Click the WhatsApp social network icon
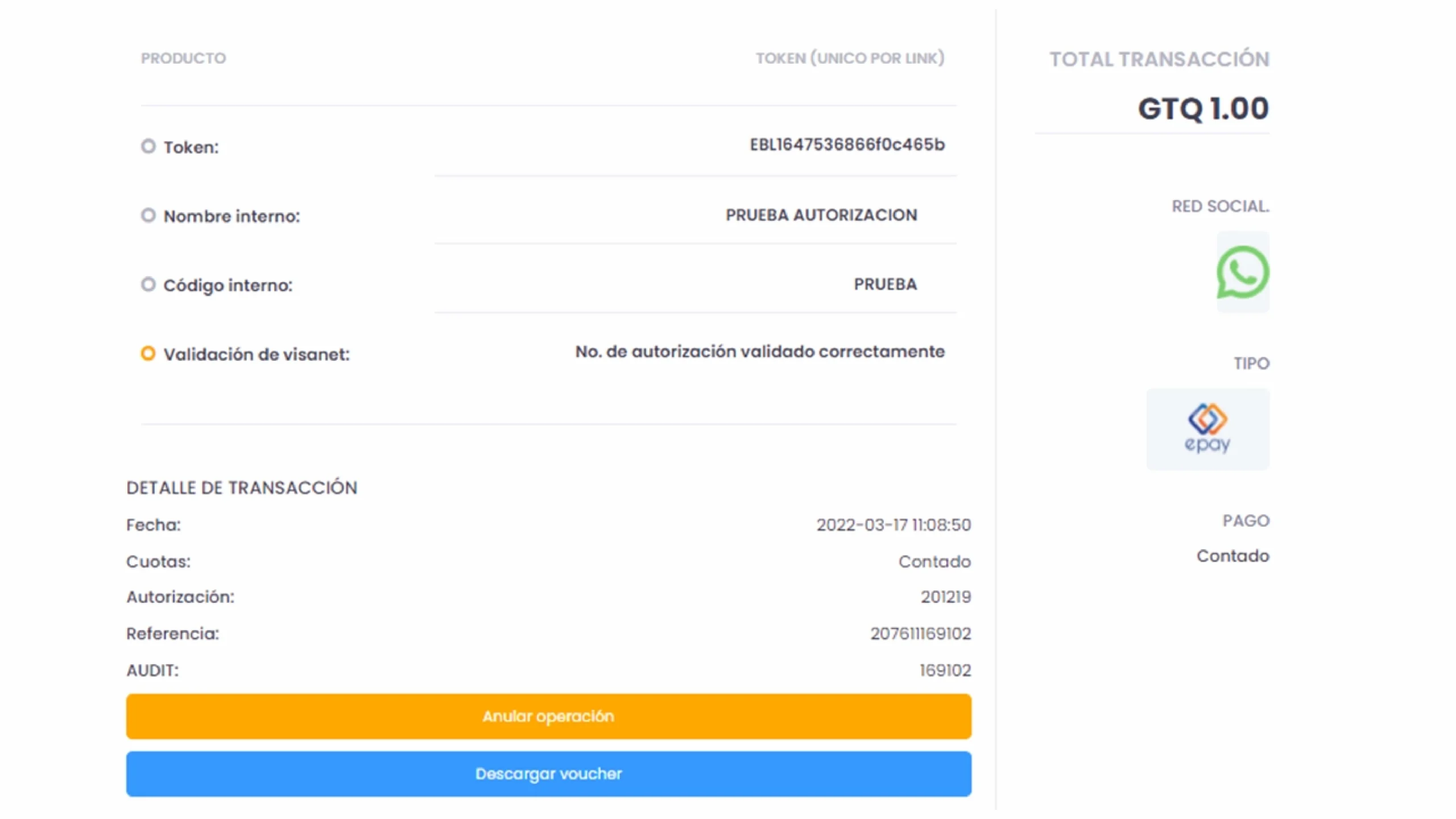Viewport: 1456px width, 819px height. click(x=1243, y=272)
